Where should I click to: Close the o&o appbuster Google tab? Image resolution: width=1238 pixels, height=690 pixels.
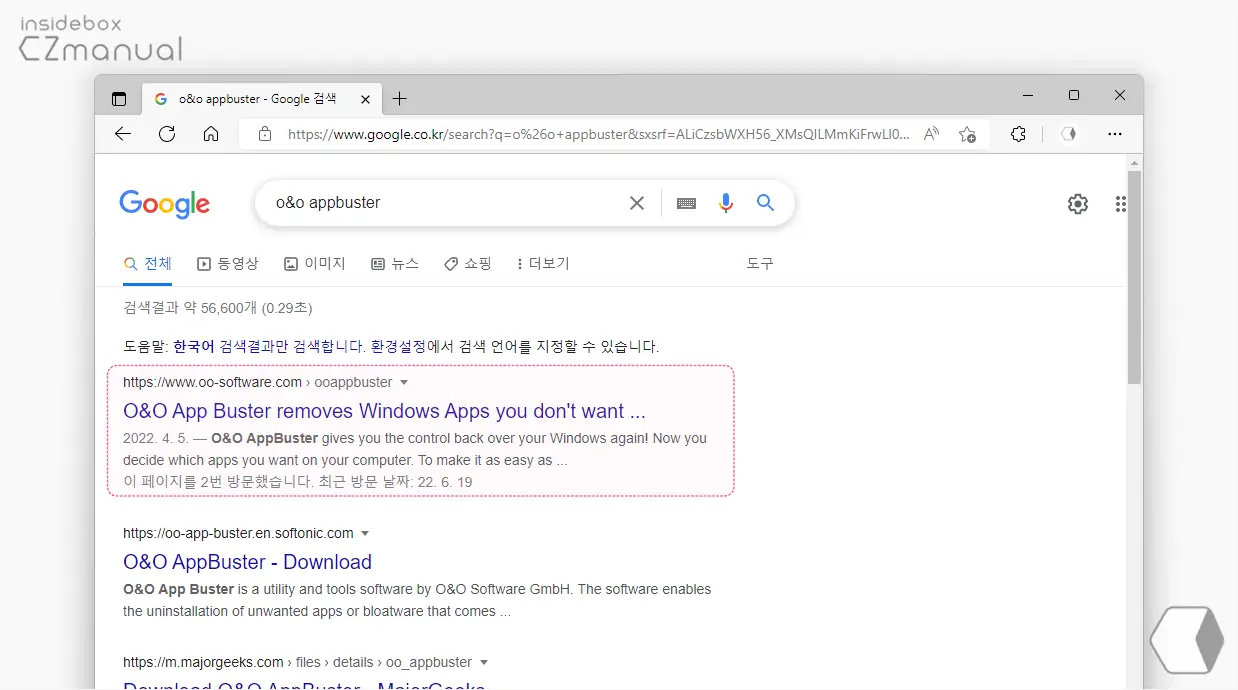click(x=365, y=99)
